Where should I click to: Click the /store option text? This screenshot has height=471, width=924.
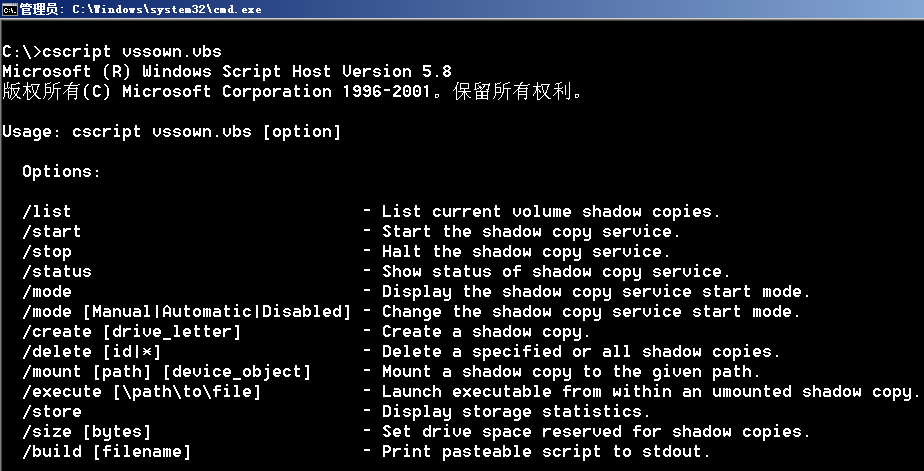pyautogui.click(x=52, y=411)
